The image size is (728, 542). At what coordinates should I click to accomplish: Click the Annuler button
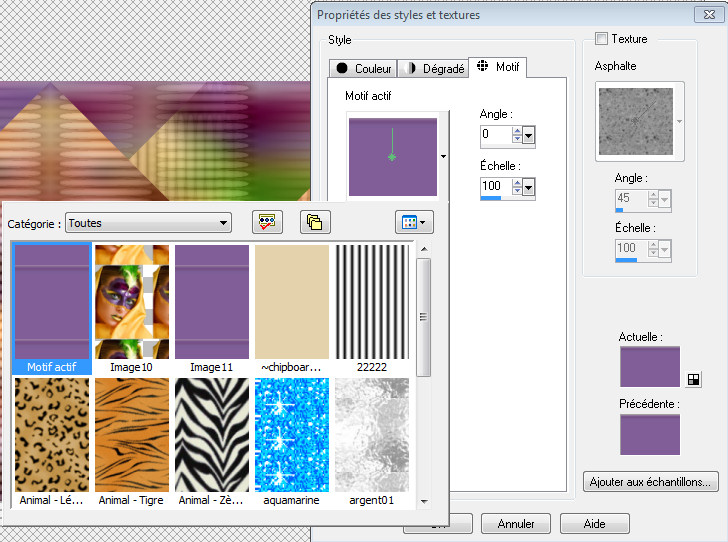515,523
